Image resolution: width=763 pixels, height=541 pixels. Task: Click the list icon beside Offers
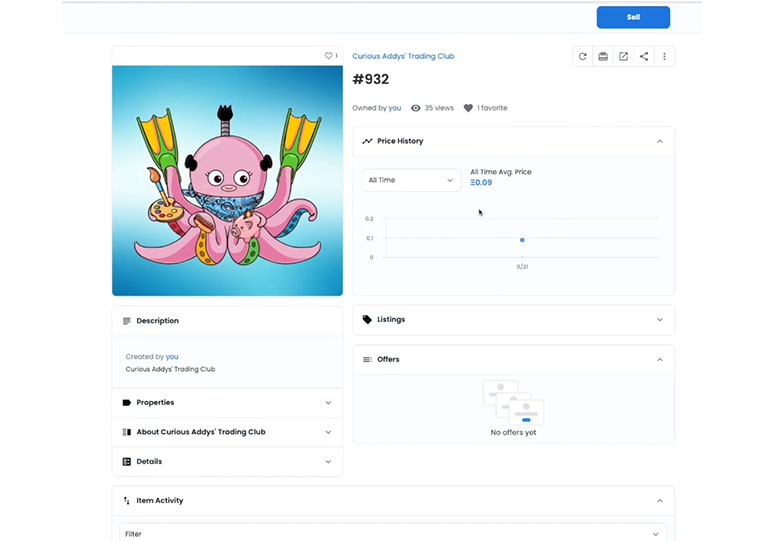[367, 360]
